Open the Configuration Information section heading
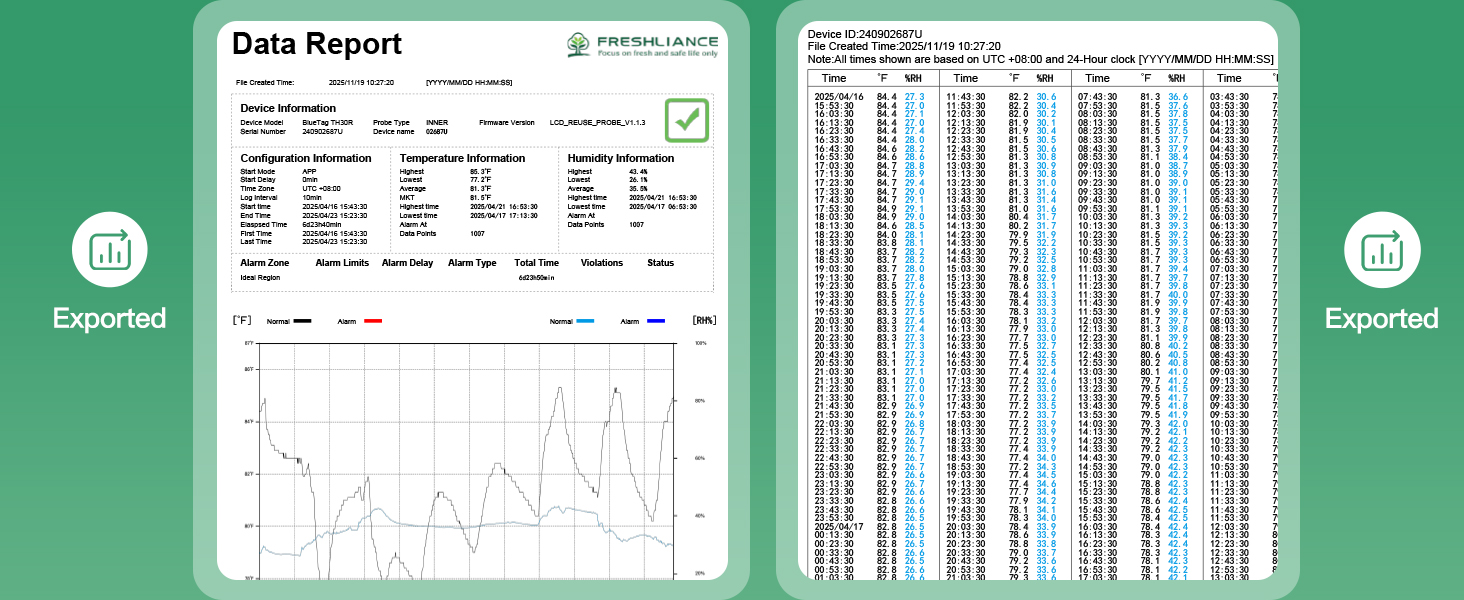Viewport: 1464px width, 600px height. tap(306, 158)
